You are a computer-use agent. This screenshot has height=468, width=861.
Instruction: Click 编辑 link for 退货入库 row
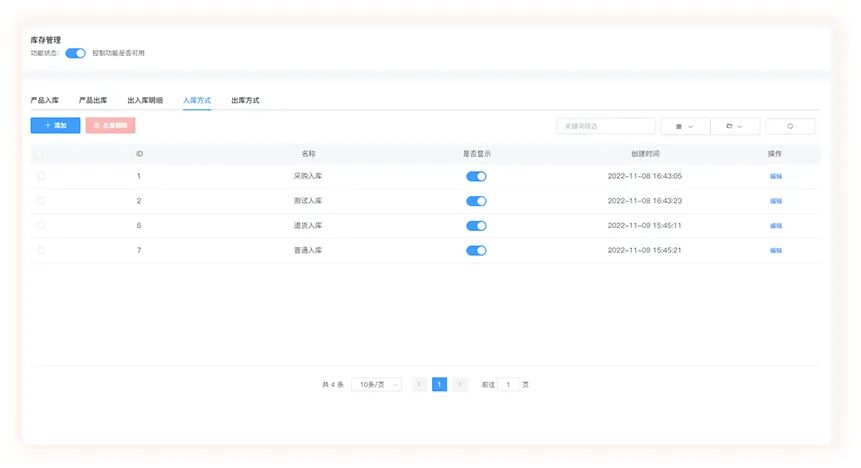(x=775, y=226)
